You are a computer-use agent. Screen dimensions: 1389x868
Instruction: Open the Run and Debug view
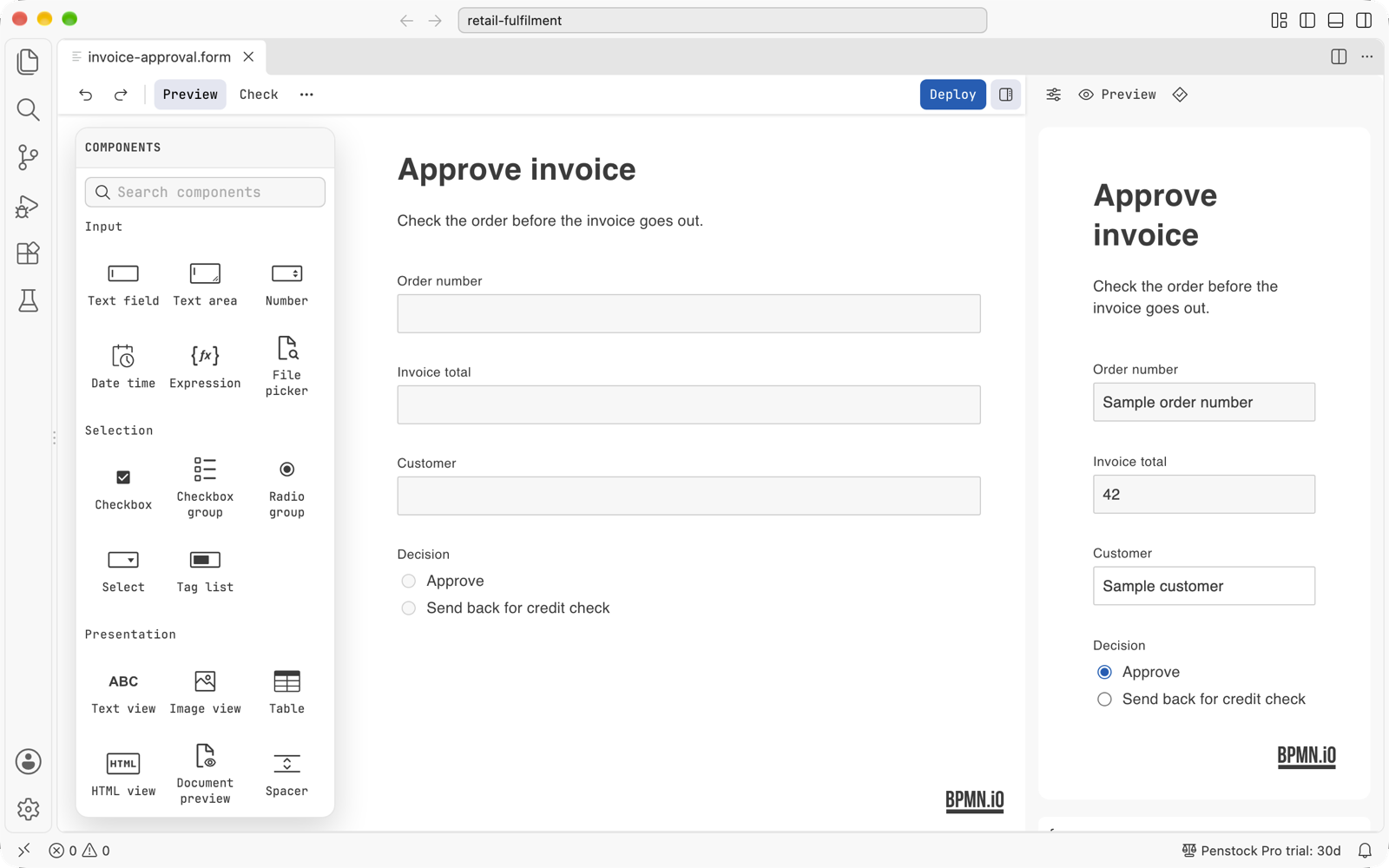coord(28,206)
